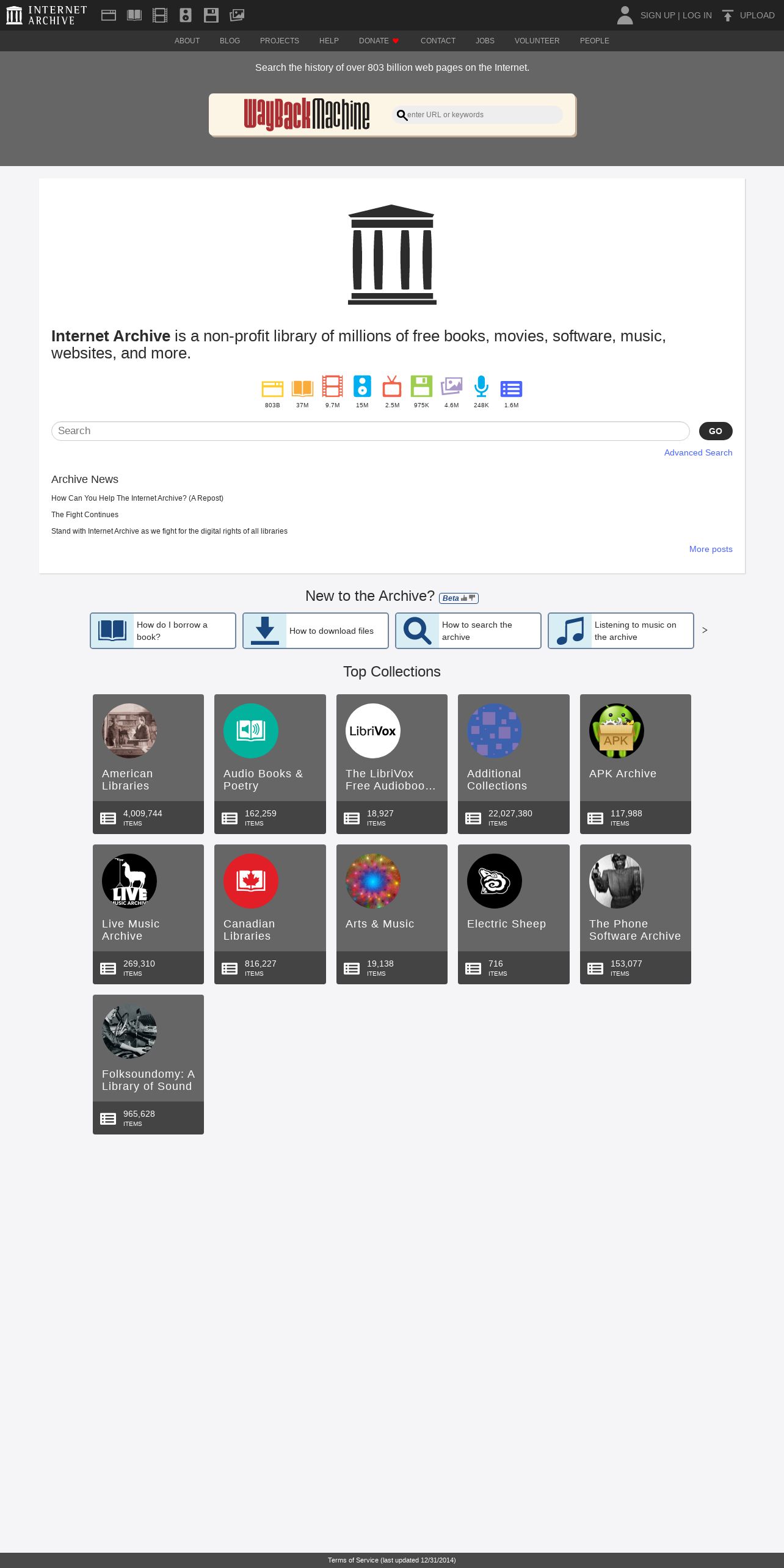Click the Wayback search magnifier icon
Screen dimensions: 784x1568
pos(402,115)
